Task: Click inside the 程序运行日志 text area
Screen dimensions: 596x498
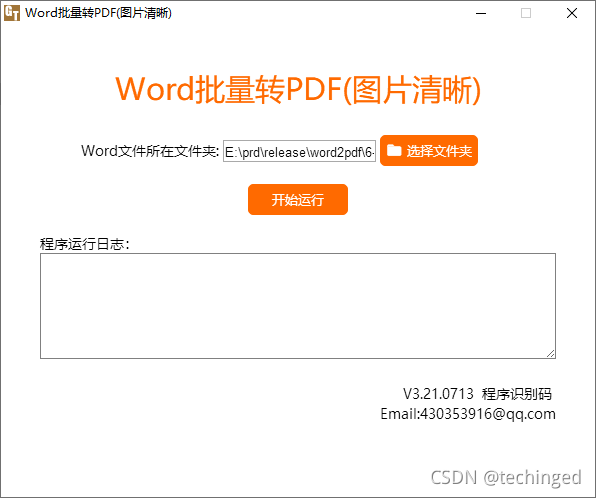Action: [298, 306]
